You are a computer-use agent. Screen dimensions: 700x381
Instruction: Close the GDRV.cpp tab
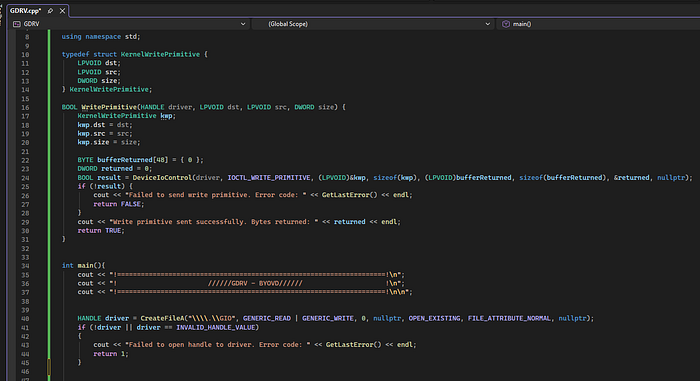[x=62, y=11]
